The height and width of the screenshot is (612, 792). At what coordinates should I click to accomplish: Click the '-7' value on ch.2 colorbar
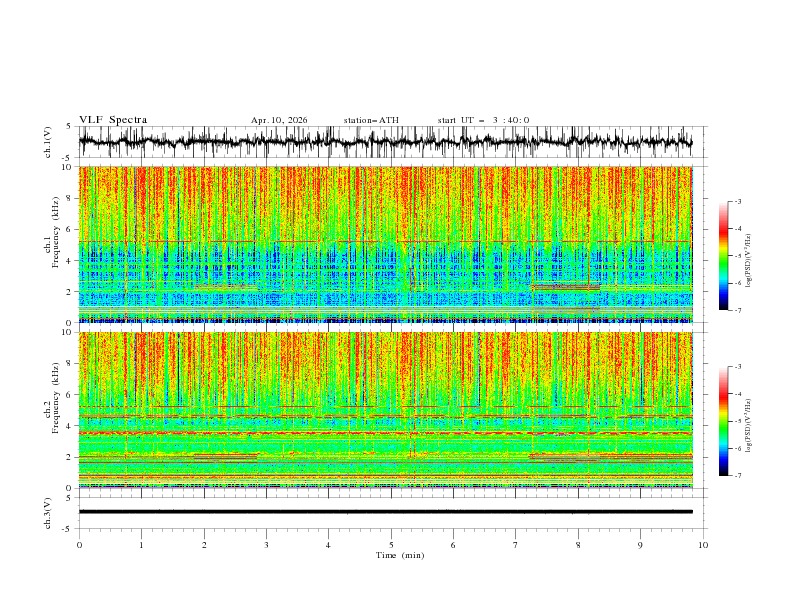pyautogui.click(x=737, y=475)
